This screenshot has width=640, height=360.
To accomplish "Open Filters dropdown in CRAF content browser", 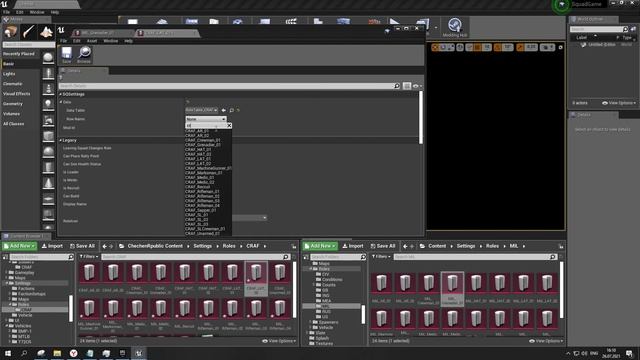I will (x=89, y=257).
